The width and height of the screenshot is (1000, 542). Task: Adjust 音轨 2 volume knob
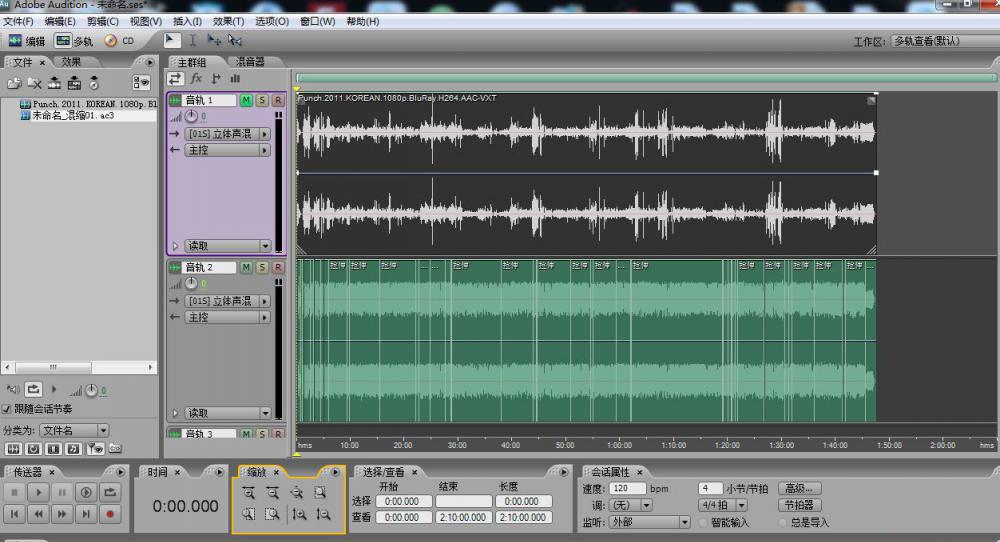191,283
